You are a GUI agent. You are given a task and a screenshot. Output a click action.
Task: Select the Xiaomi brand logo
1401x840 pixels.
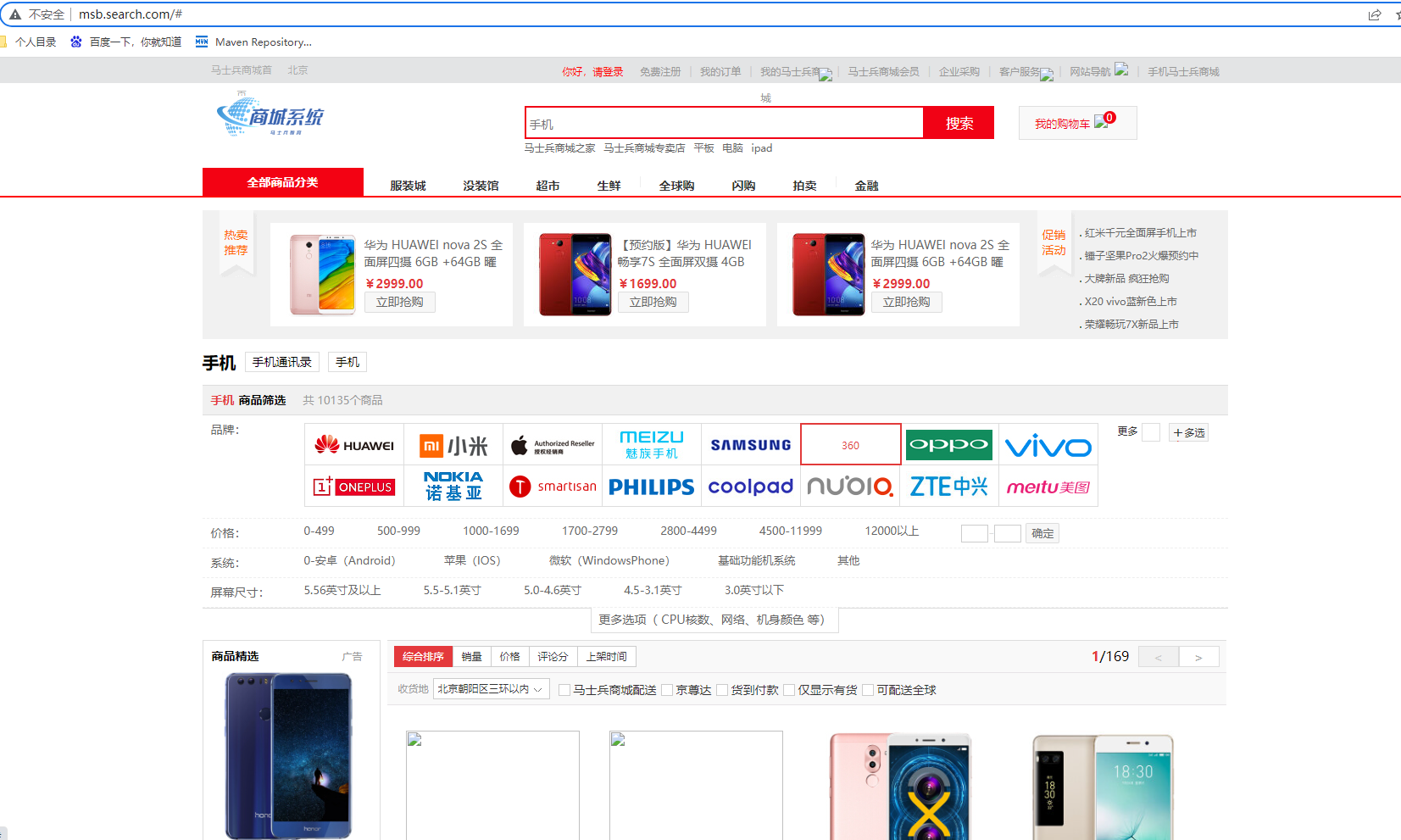pos(453,445)
